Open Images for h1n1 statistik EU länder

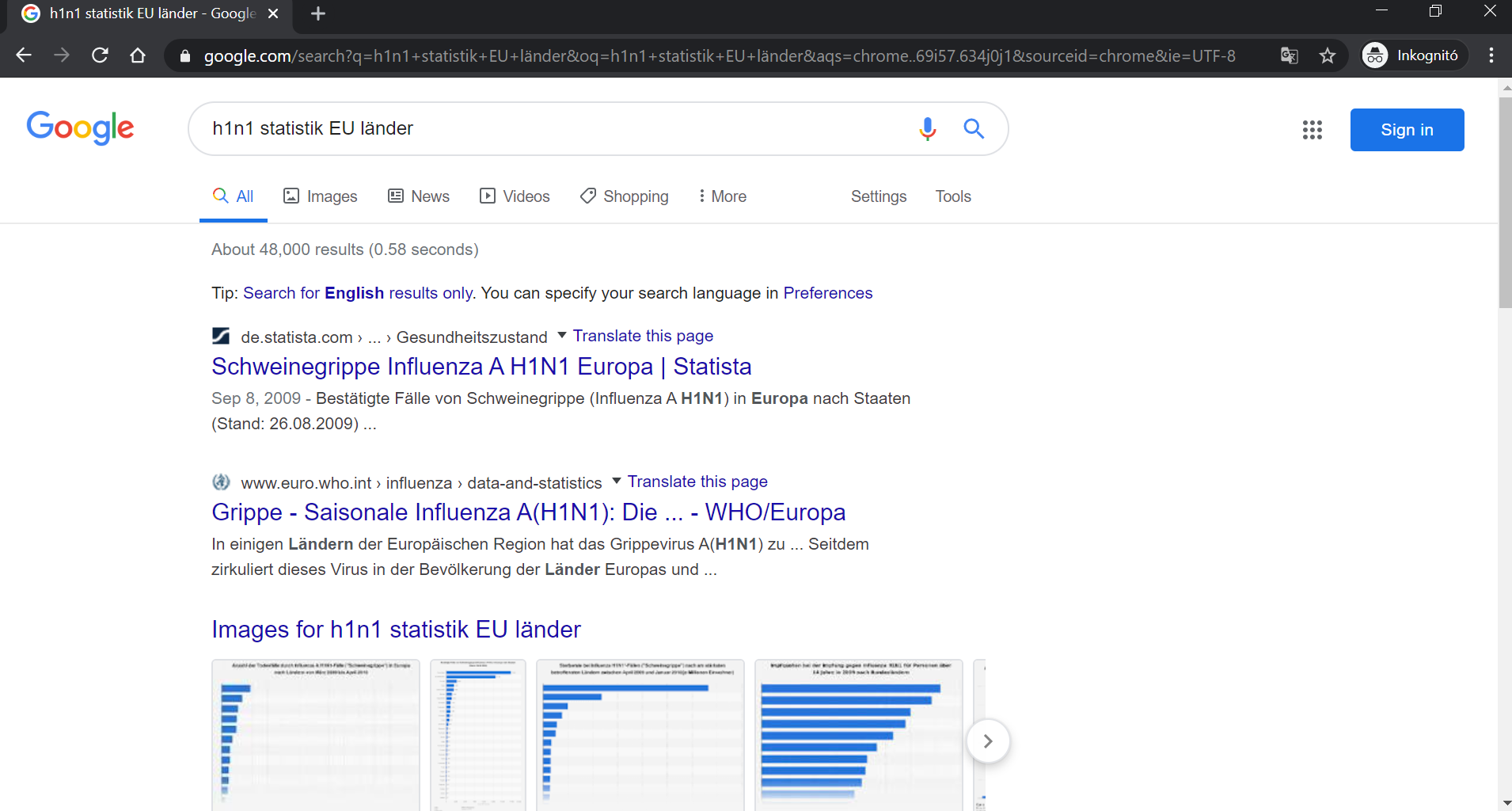click(x=396, y=630)
